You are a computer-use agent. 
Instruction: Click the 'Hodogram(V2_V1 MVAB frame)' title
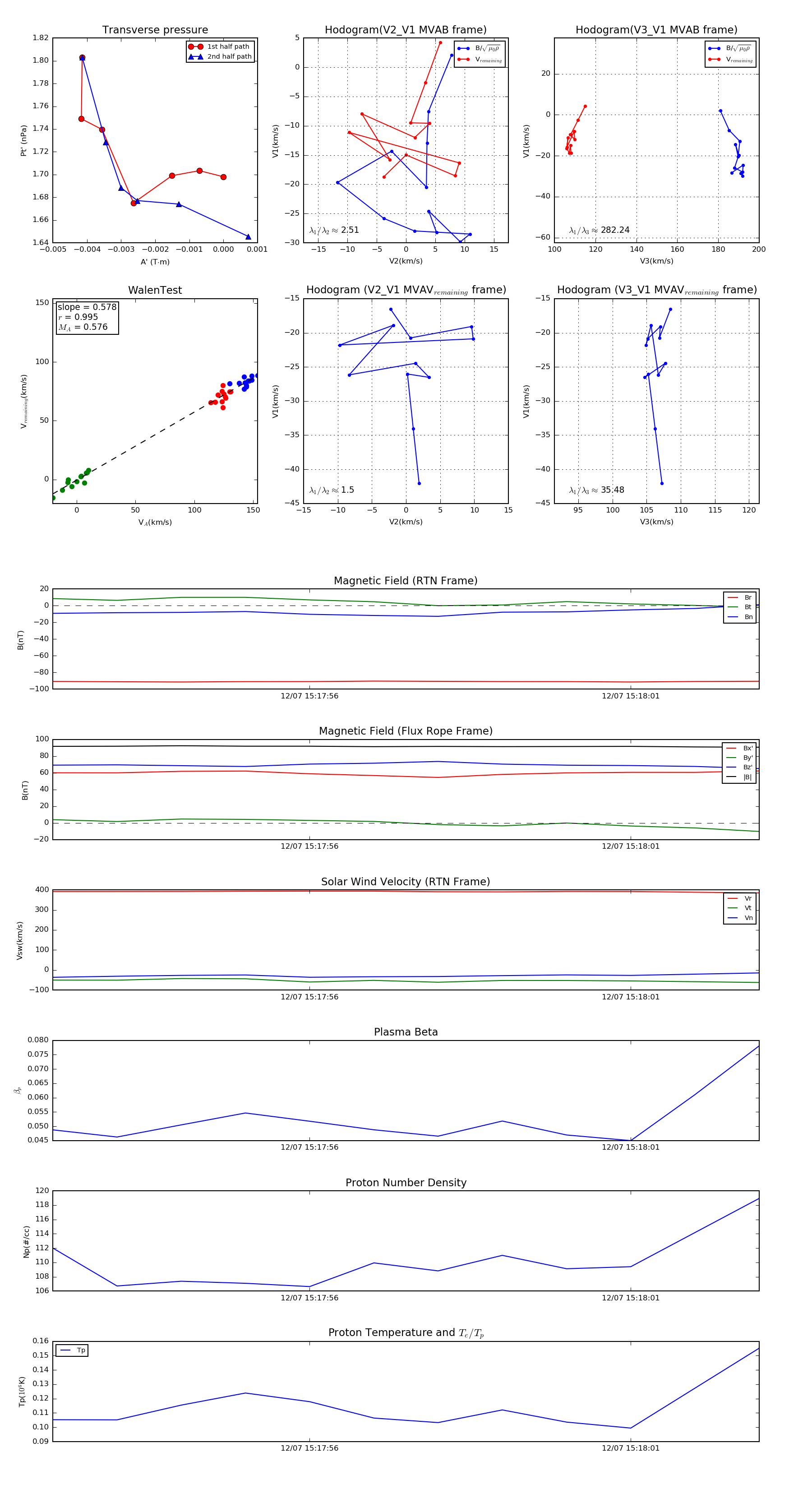tap(406, 30)
